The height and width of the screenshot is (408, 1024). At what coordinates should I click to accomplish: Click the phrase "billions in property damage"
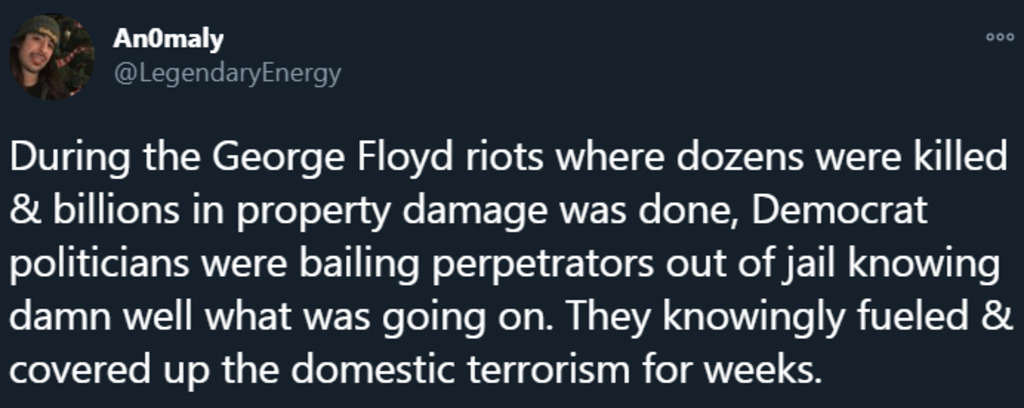pyautogui.click(x=272, y=213)
